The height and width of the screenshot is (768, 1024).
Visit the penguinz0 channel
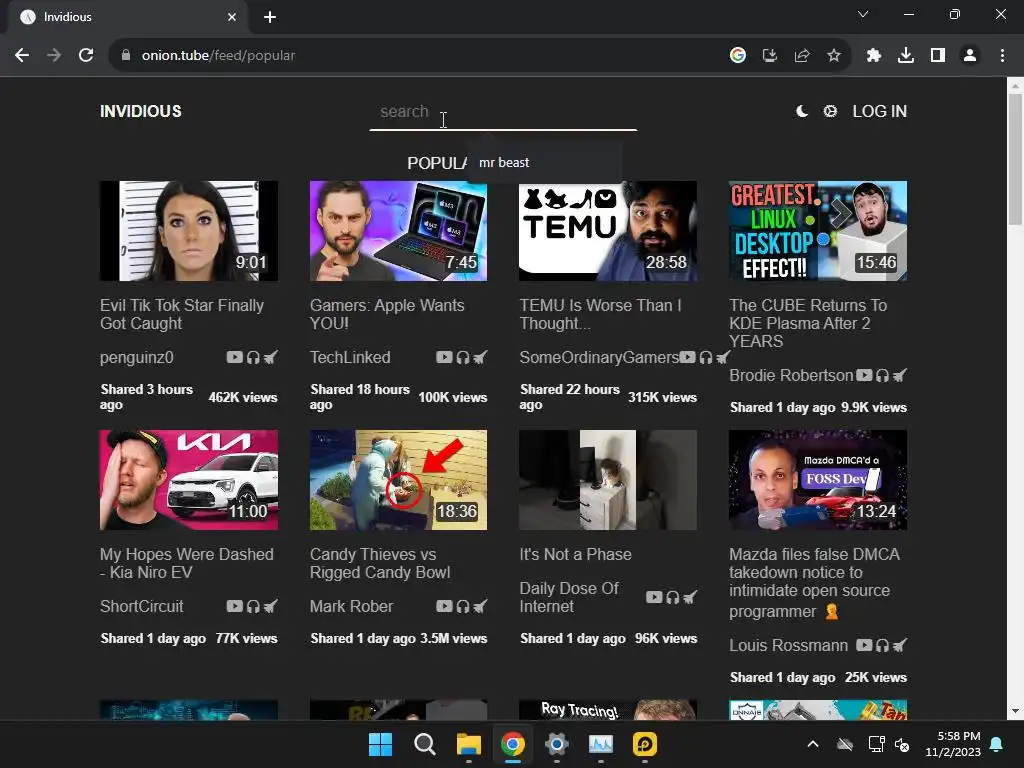136,357
